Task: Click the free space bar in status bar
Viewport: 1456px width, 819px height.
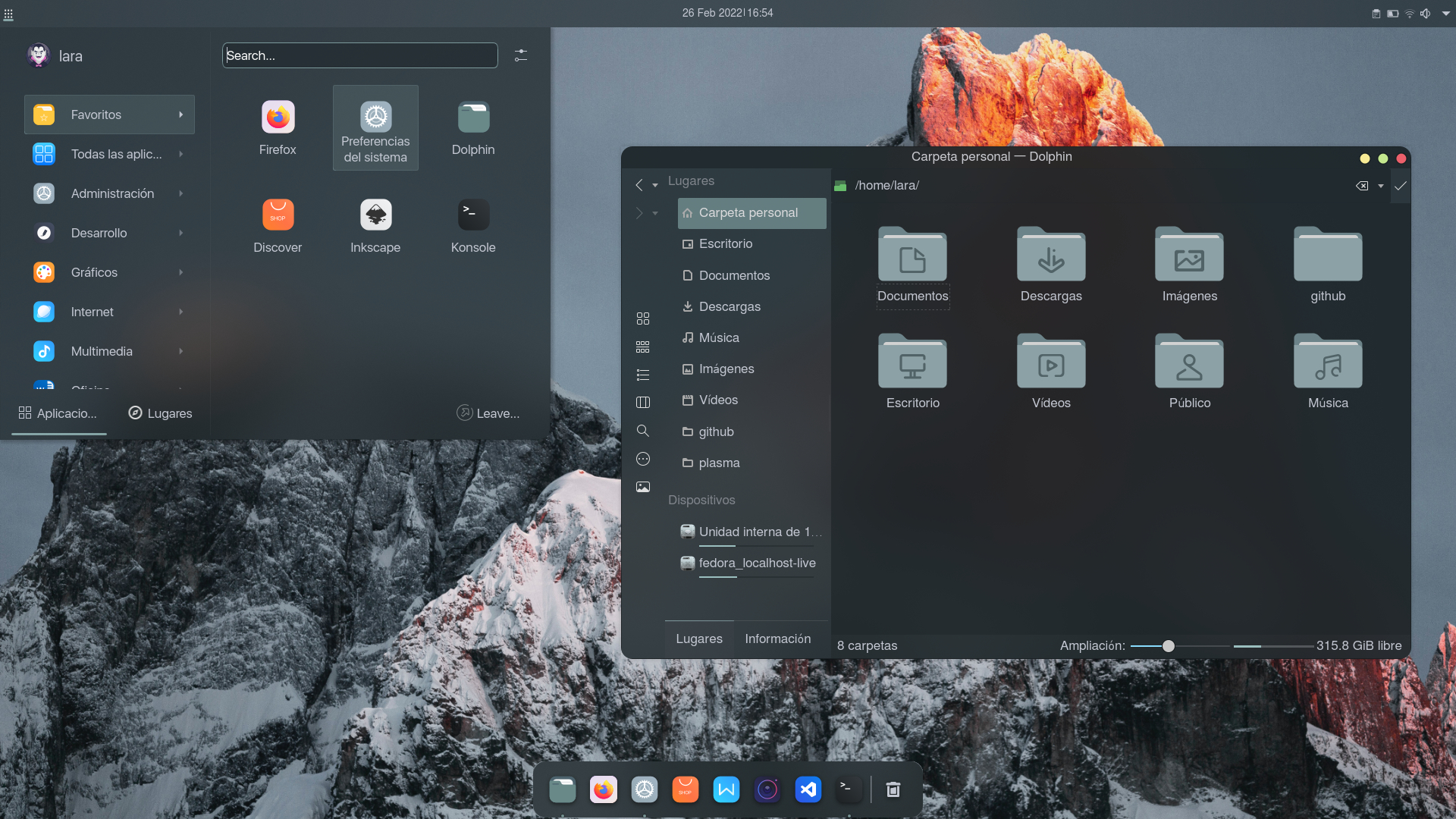Action: coord(1273,646)
